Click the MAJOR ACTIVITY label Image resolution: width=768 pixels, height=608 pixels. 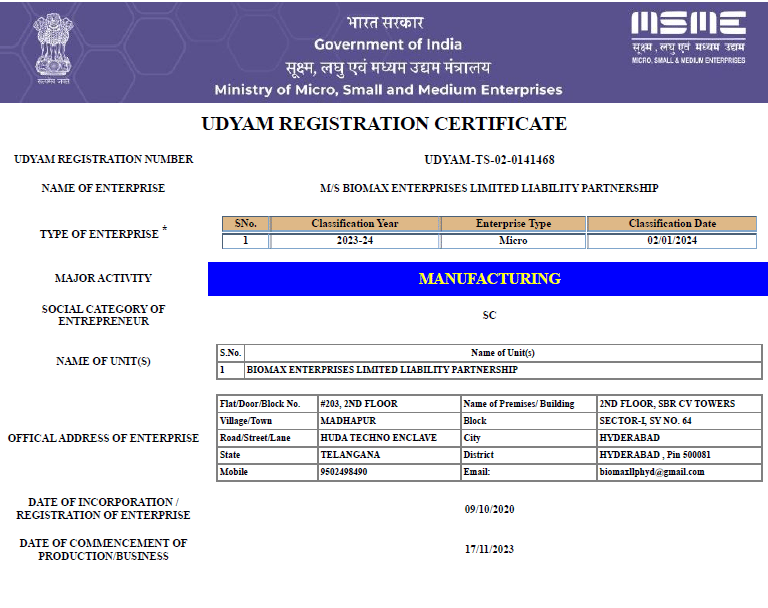coord(103,278)
